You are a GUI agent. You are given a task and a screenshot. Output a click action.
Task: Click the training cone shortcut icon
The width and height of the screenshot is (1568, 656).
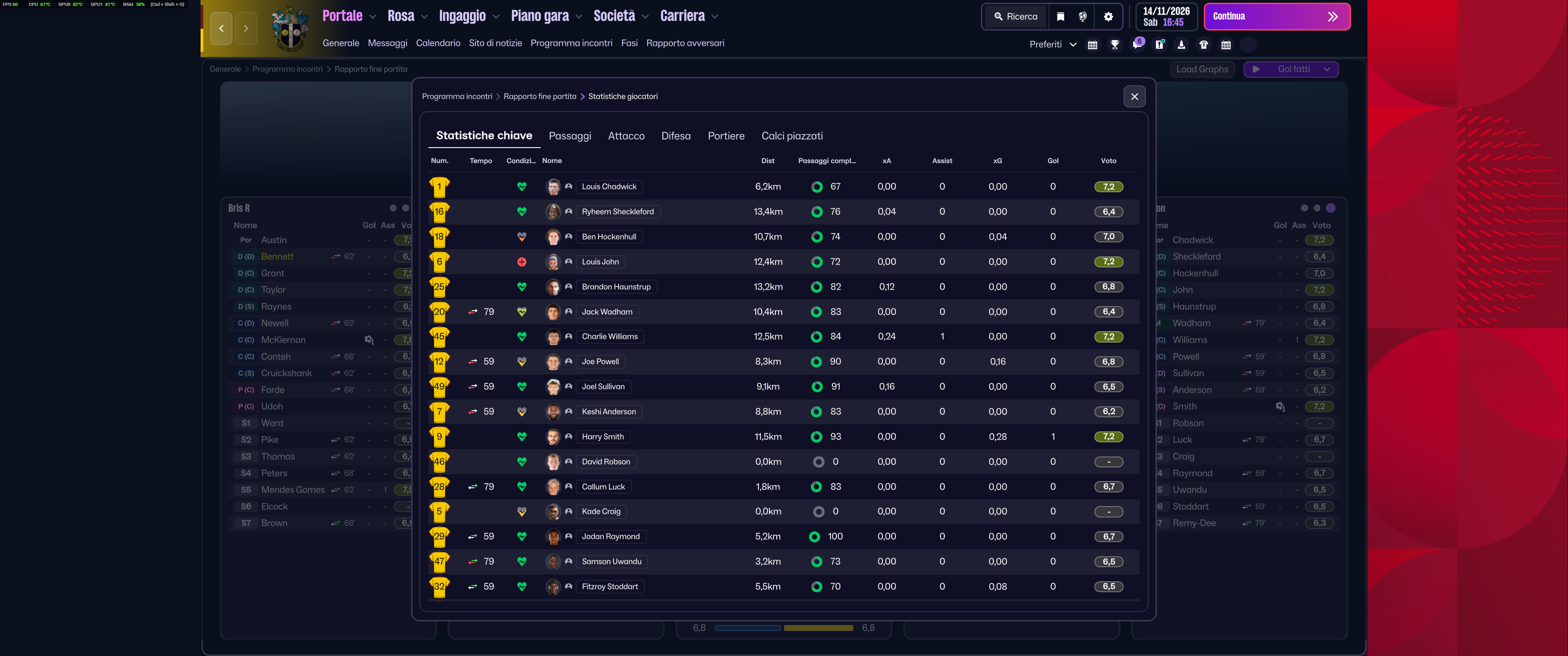tap(1181, 45)
